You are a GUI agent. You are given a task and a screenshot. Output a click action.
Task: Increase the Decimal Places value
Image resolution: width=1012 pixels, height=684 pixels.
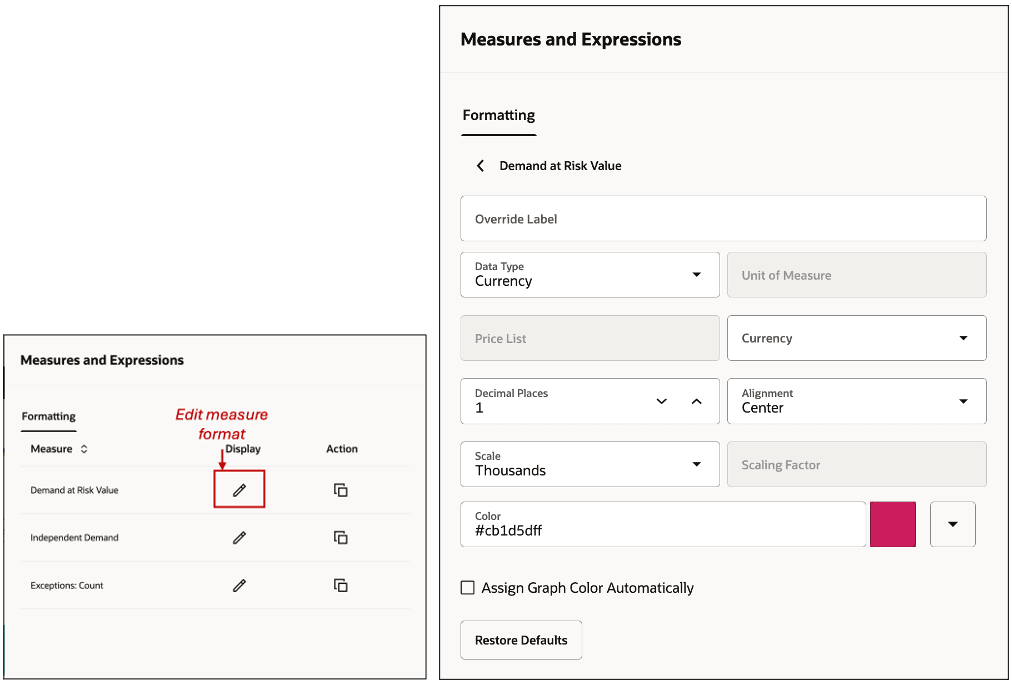tap(697, 401)
